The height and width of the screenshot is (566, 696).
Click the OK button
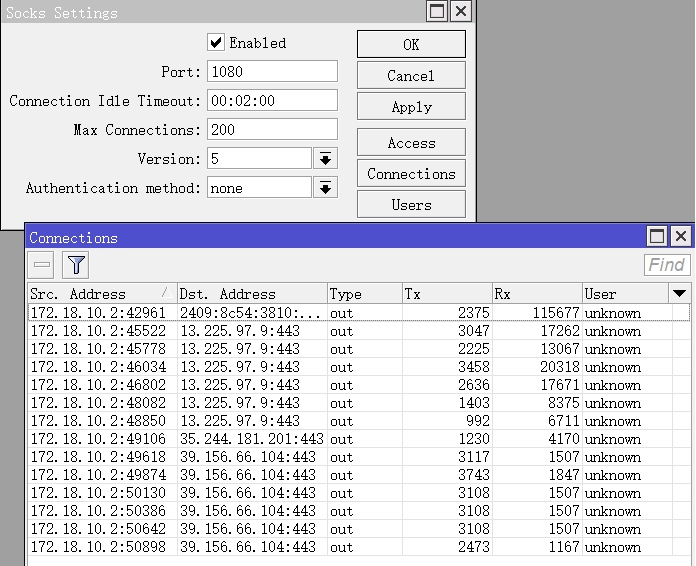(411, 45)
